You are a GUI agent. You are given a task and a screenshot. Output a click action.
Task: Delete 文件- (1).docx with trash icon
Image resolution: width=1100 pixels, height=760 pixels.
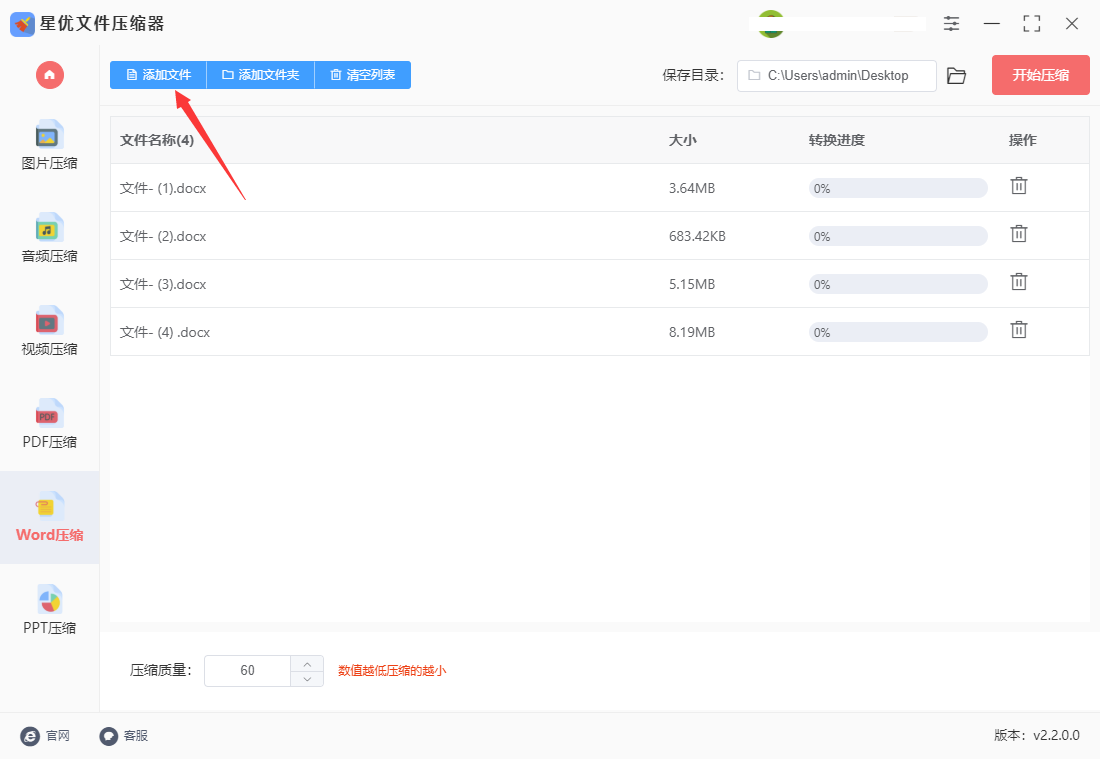click(1019, 186)
